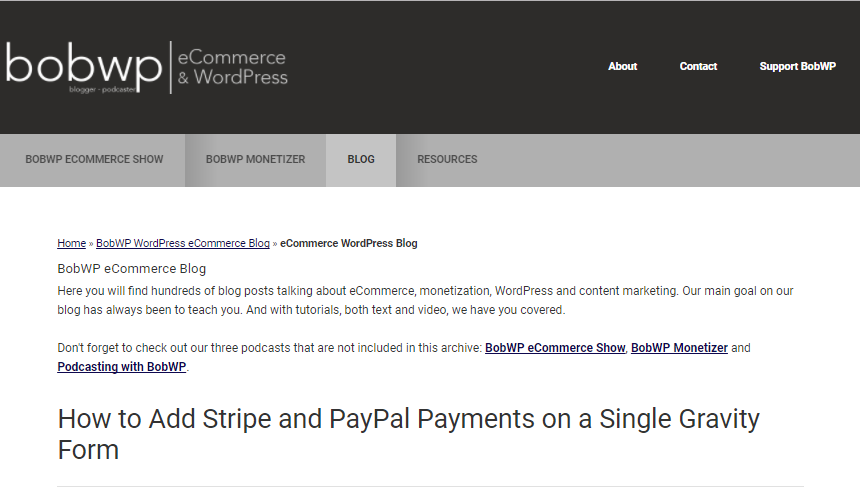This screenshot has height=494, width=860.
Task: Select the Blog nav tab
Action: (x=361, y=160)
